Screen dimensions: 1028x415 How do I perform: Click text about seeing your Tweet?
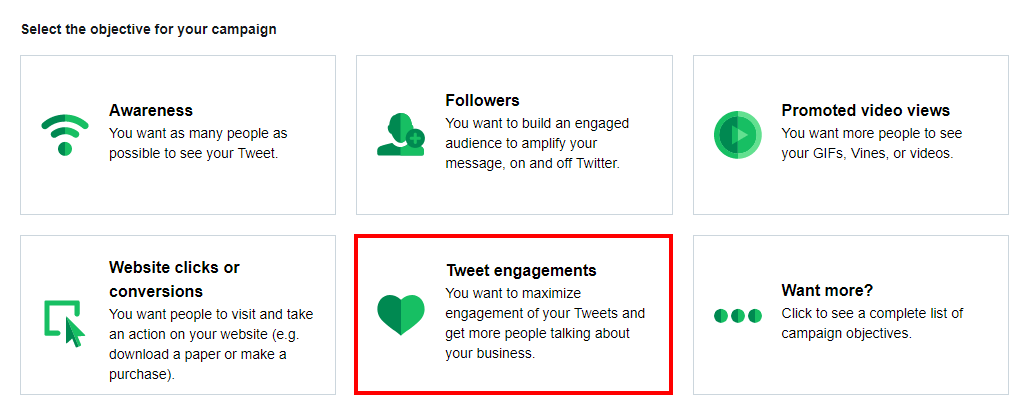[x=198, y=144]
